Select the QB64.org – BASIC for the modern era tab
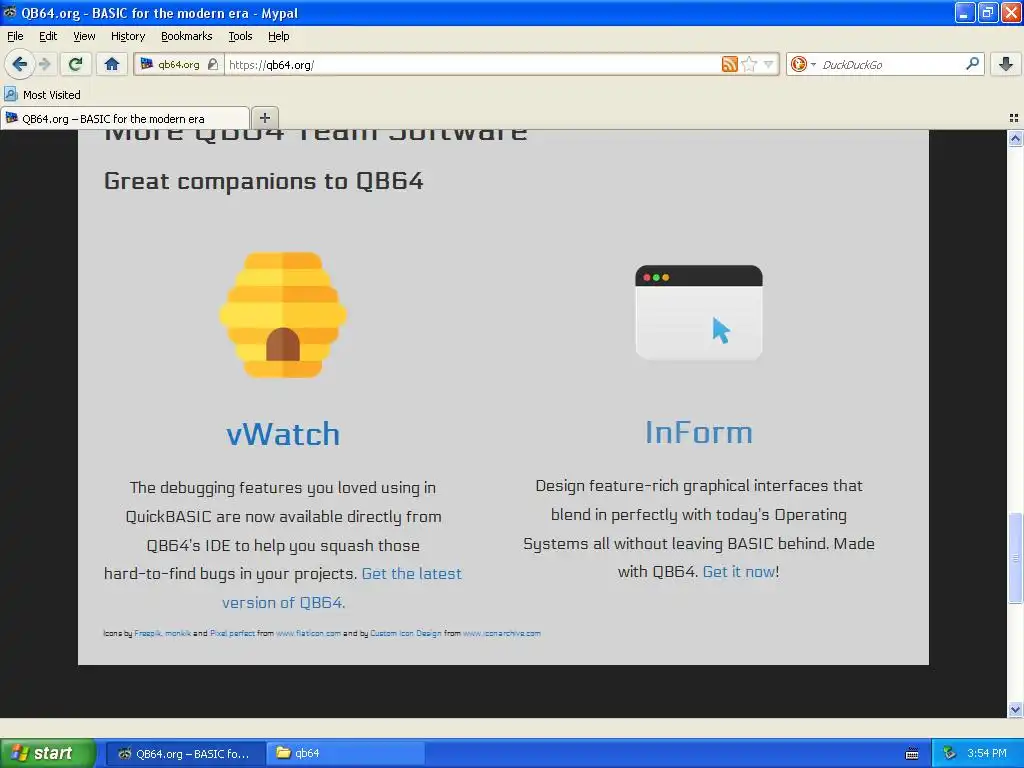 (x=125, y=118)
